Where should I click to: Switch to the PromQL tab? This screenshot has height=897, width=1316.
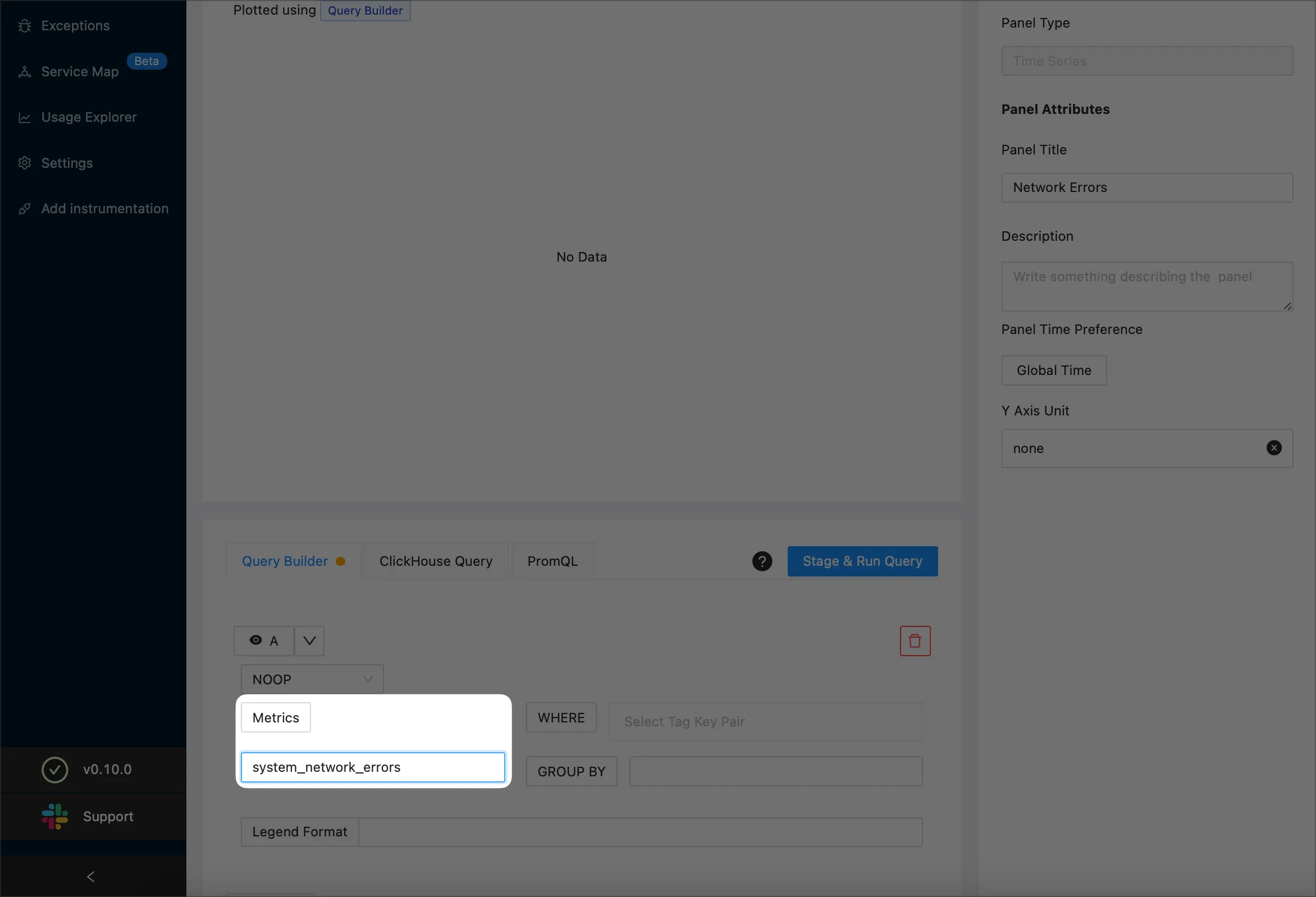tap(552, 561)
